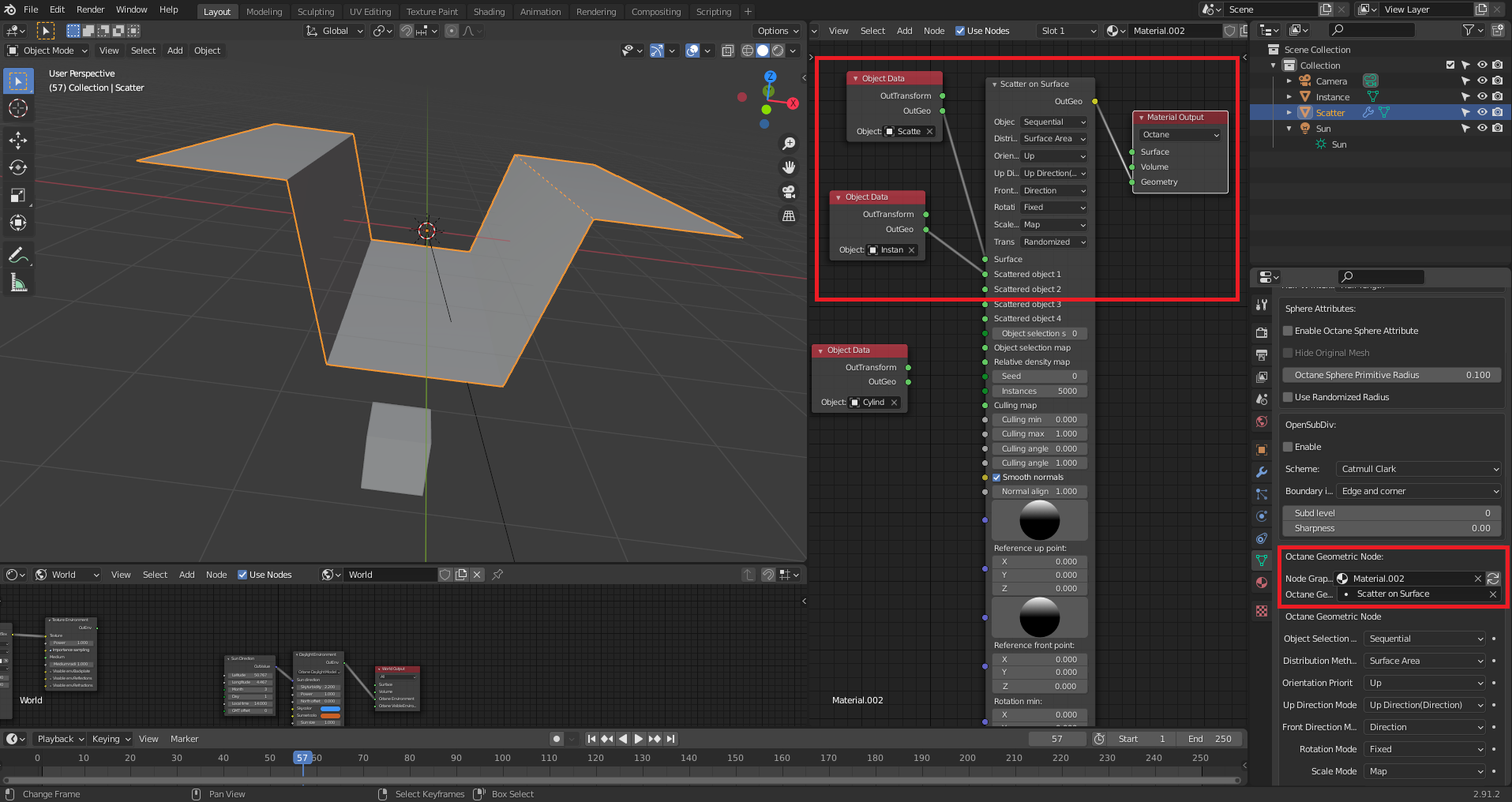
Task: Activate the Move tool
Action: (18, 141)
